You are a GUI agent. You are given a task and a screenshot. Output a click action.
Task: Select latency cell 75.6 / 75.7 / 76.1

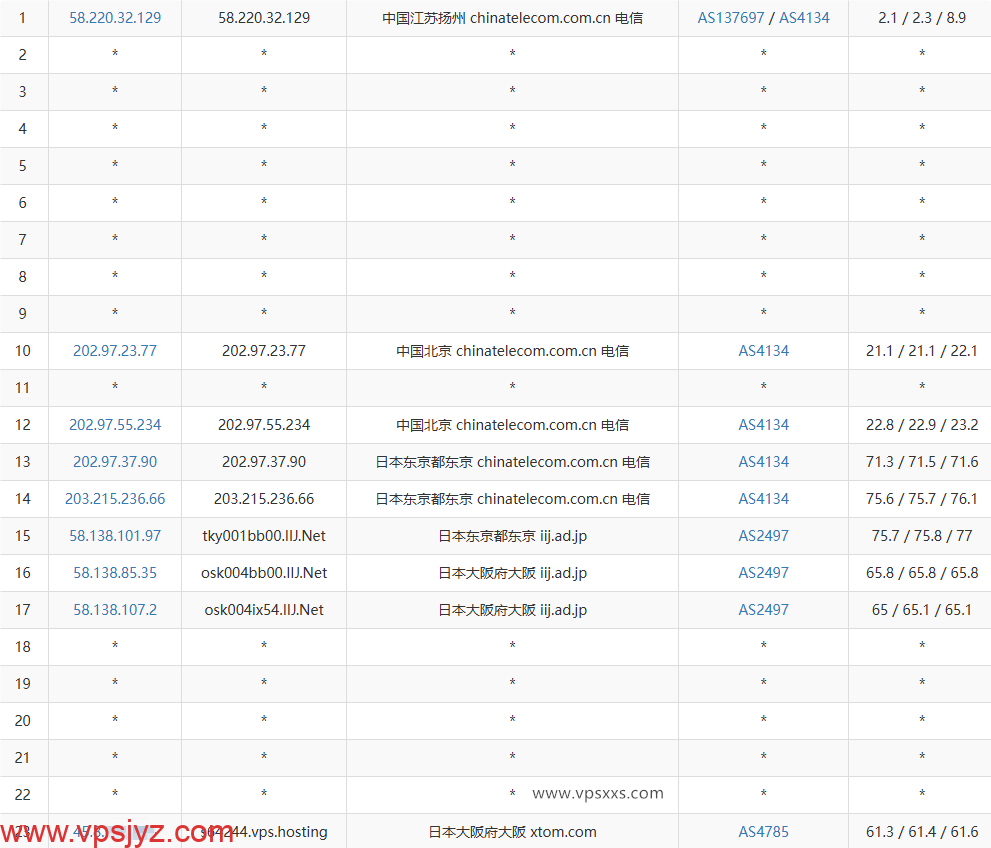[921, 499]
